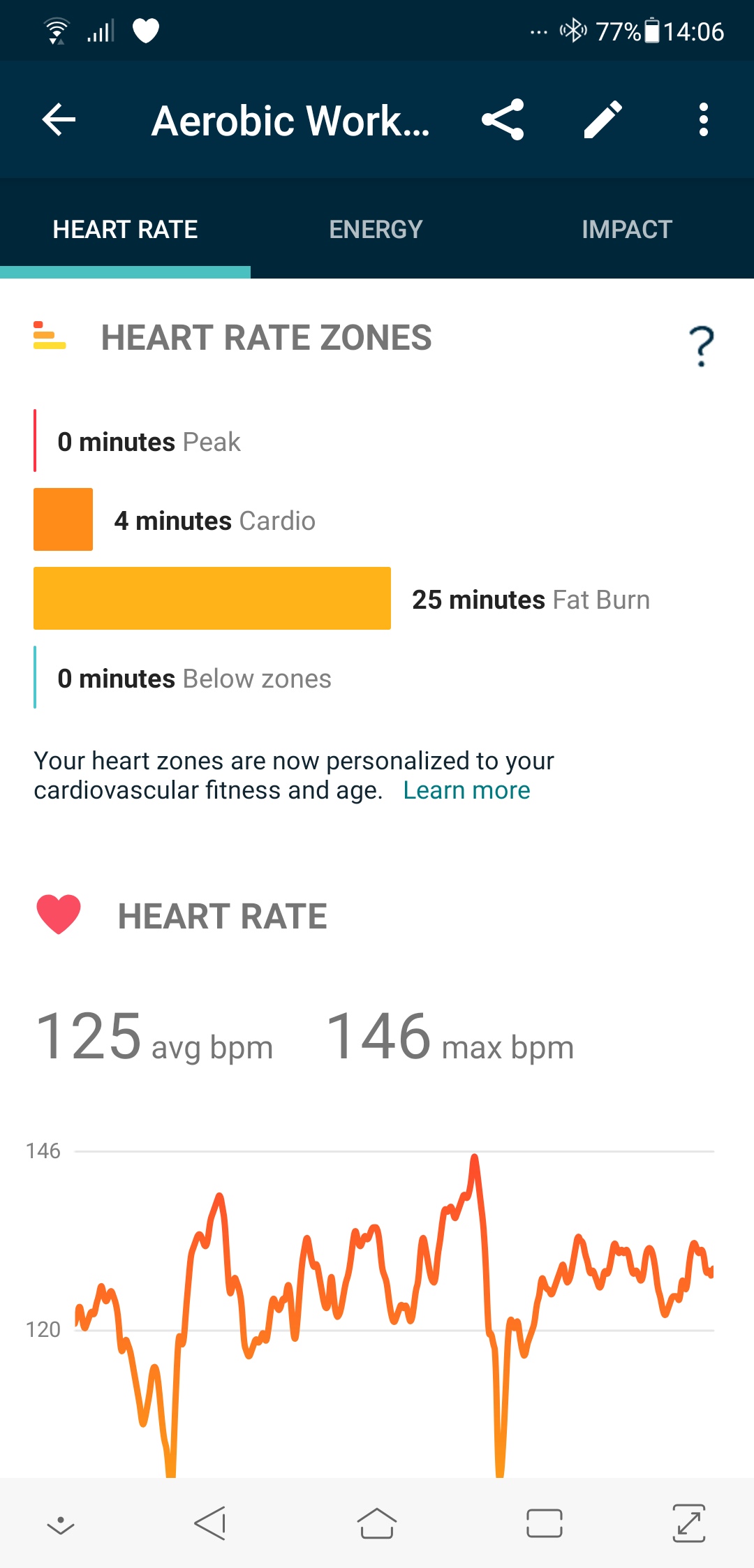Viewport: 754px width, 1568px height.
Task: Open the three-dot overflow menu
Action: point(703,119)
